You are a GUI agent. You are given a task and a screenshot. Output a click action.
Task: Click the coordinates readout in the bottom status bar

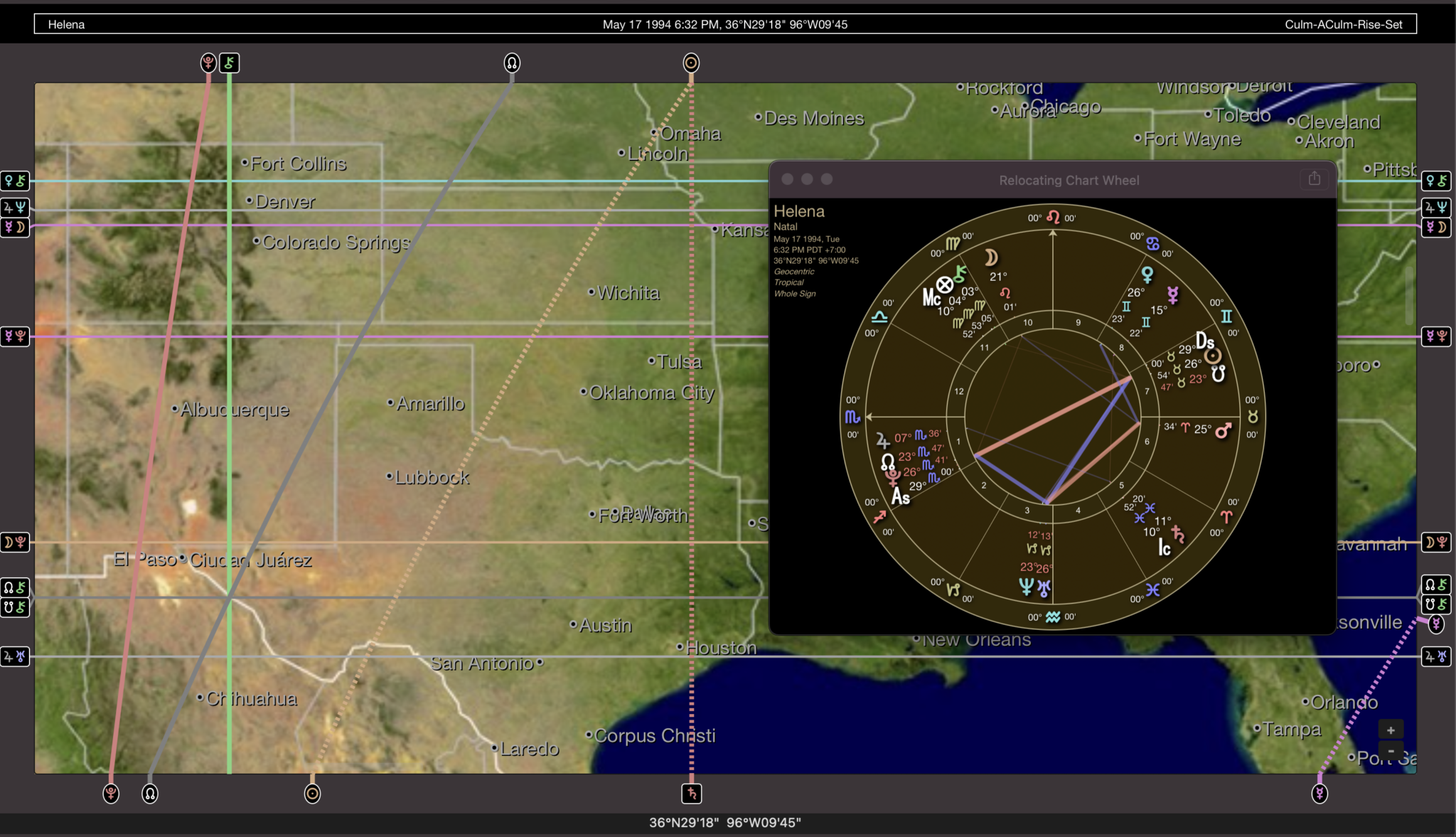coord(727,822)
